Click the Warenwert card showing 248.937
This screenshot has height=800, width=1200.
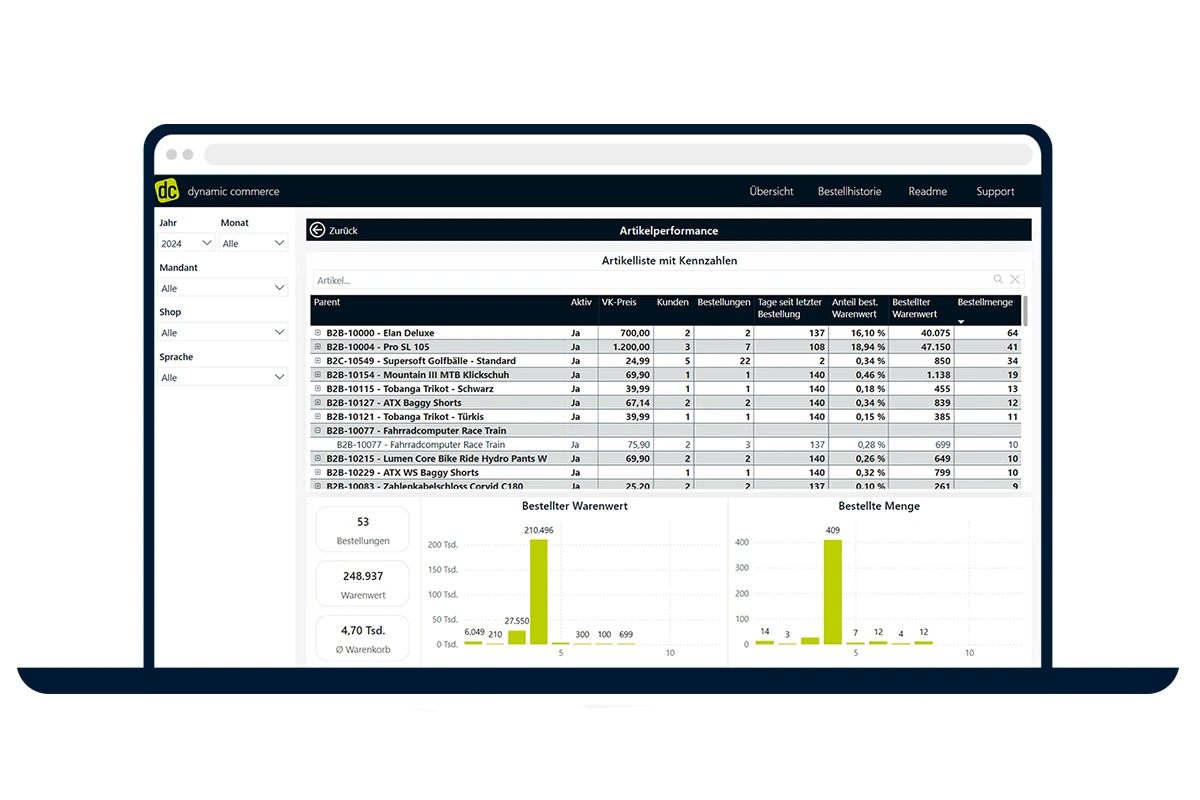click(362, 584)
